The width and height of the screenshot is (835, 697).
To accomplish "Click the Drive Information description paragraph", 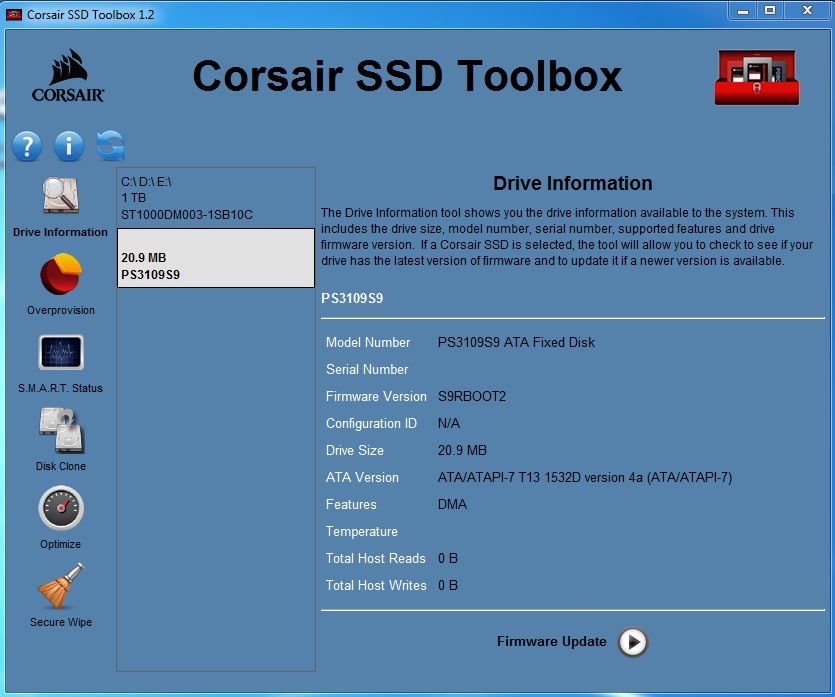I will click(x=567, y=237).
